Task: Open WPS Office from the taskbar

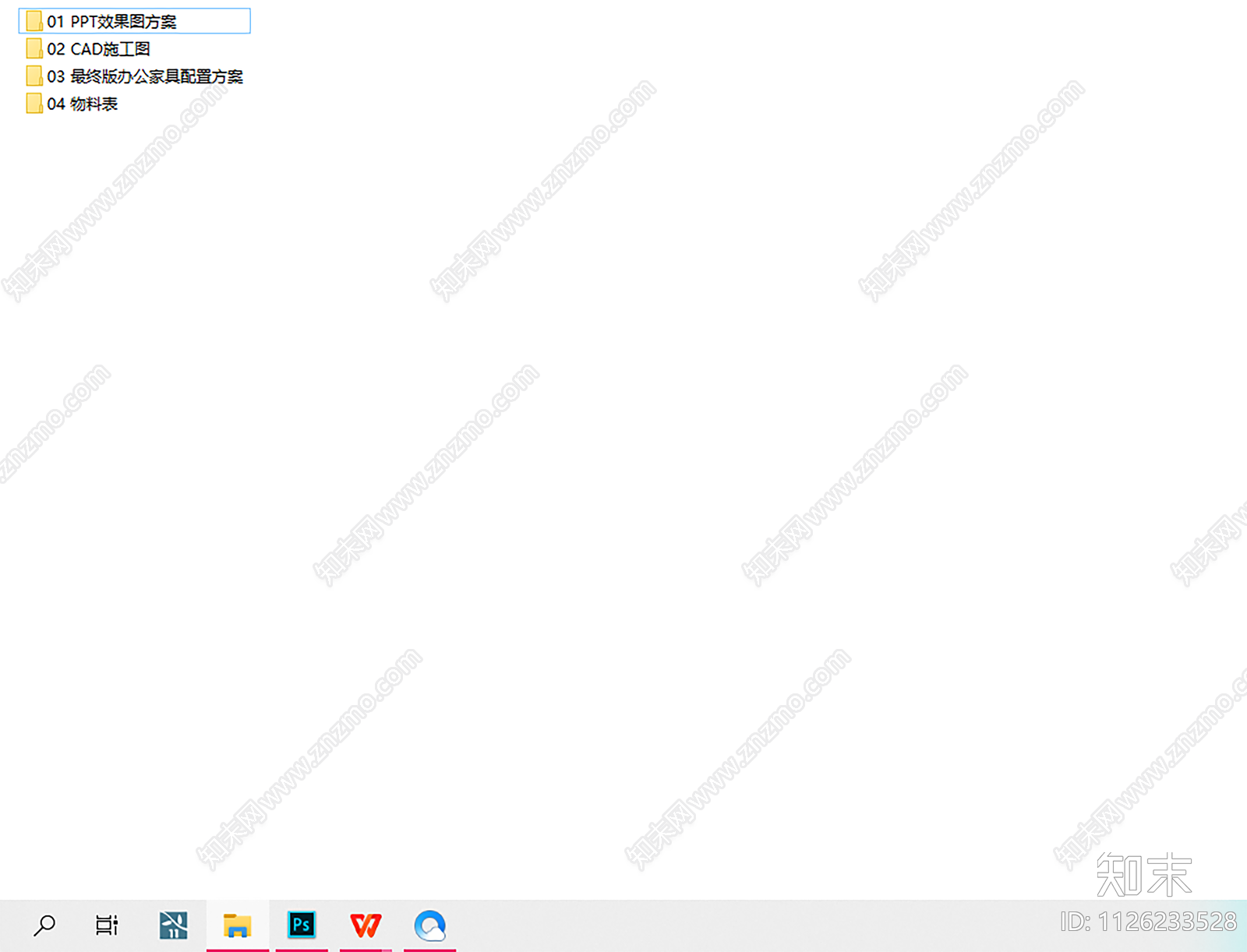Action: pyautogui.click(x=366, y=925)
